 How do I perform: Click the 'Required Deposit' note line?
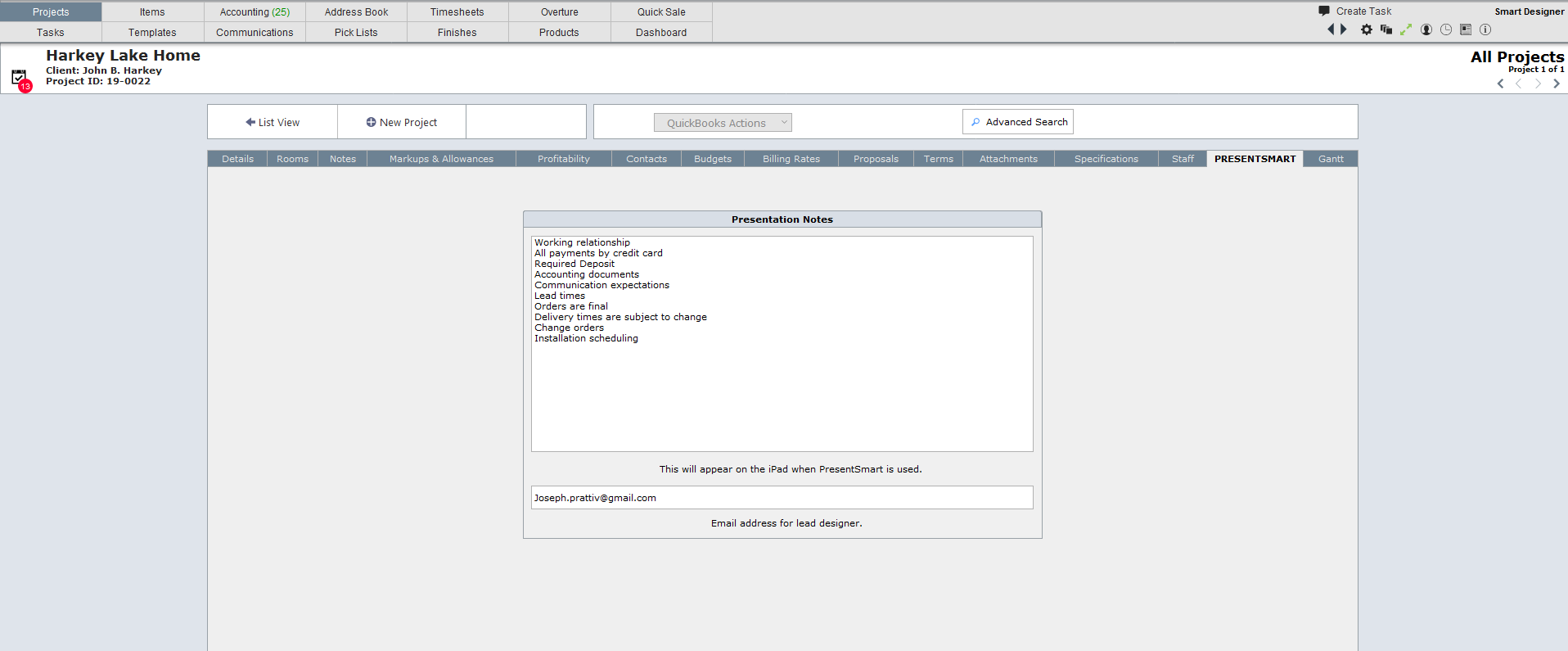point(574,264)
